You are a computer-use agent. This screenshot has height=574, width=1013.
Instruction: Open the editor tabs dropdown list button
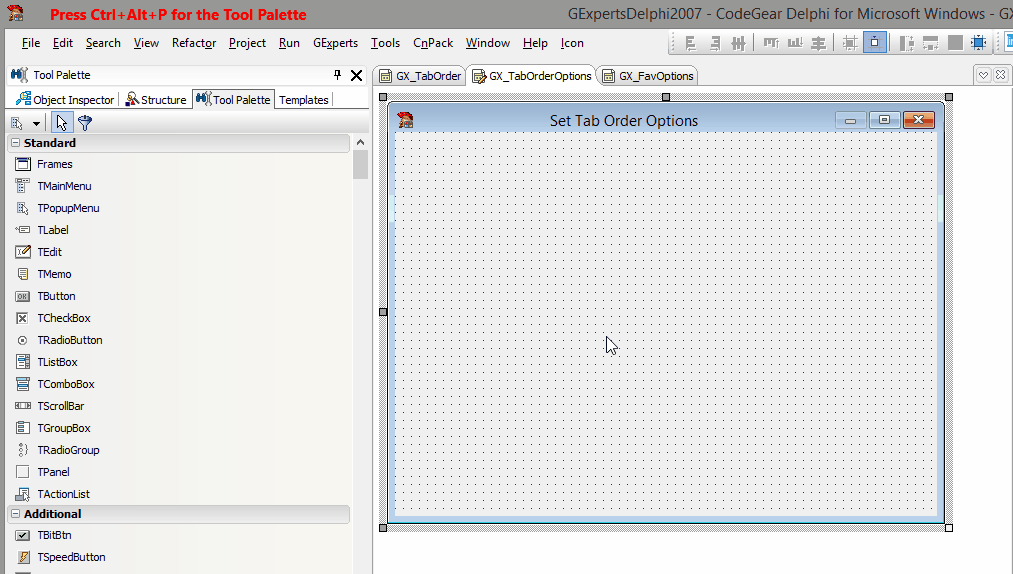(983, 75)
